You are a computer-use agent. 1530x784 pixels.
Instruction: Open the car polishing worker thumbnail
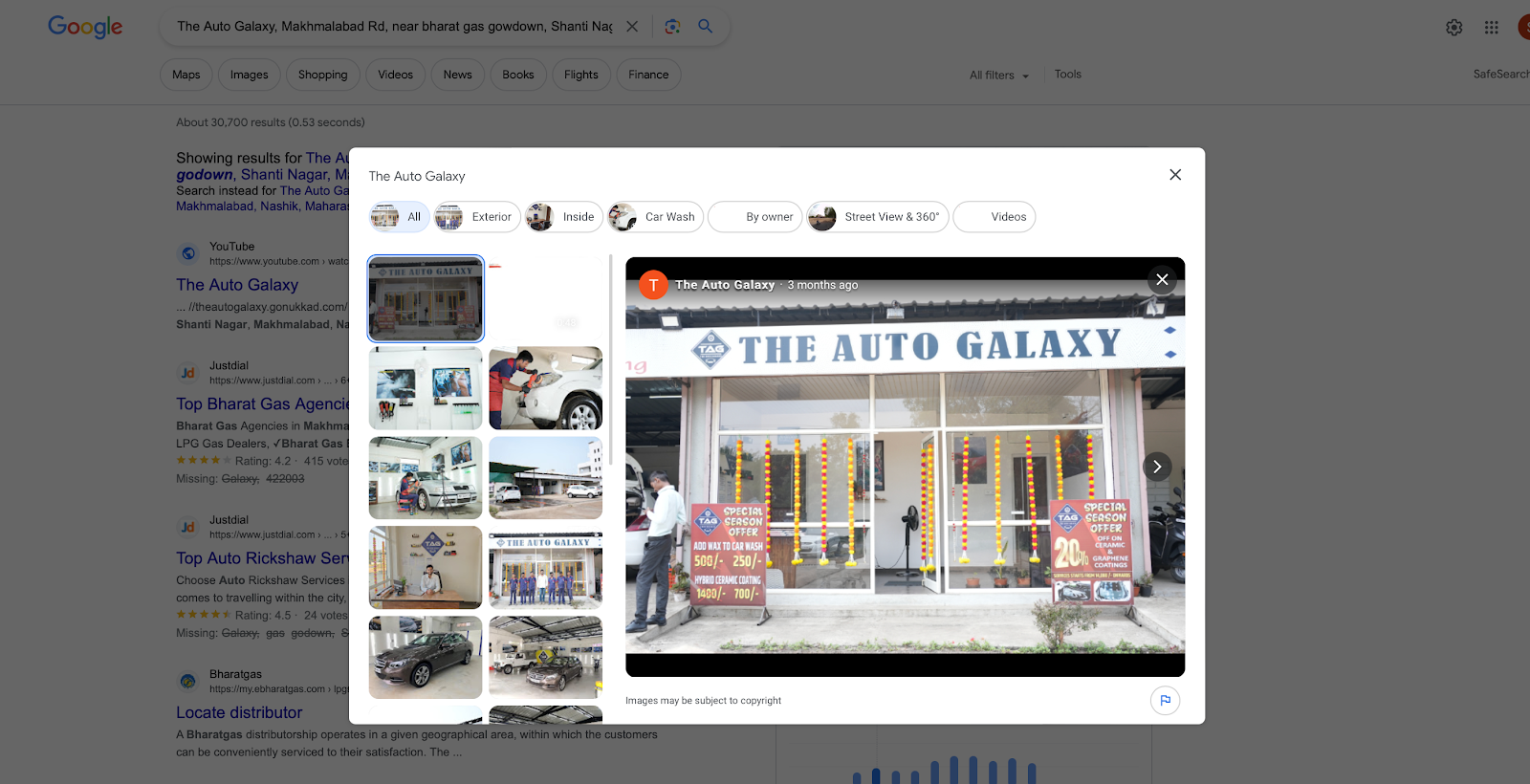[x=546, y=388]
